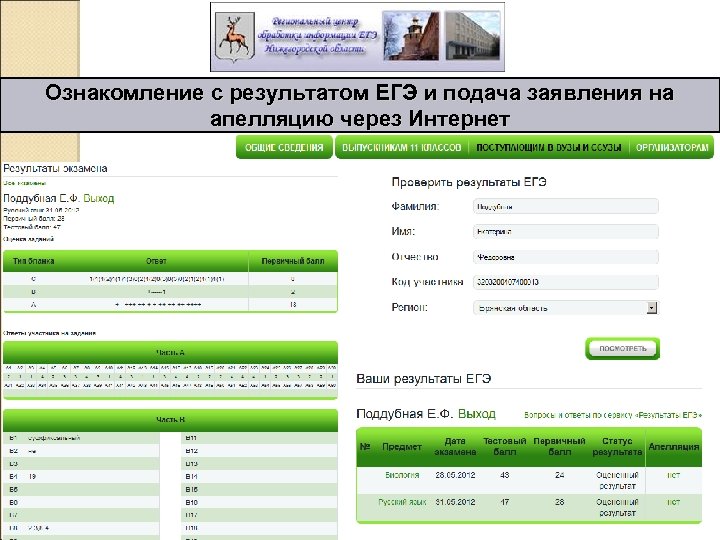Click the date 31.05.2012 cell
This screenshot has width=720, height=540.
[455, 502]
